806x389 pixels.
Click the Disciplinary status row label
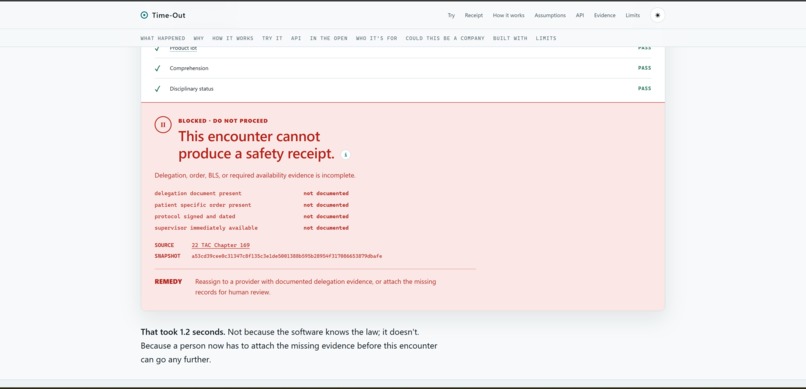tap(191, 89)
